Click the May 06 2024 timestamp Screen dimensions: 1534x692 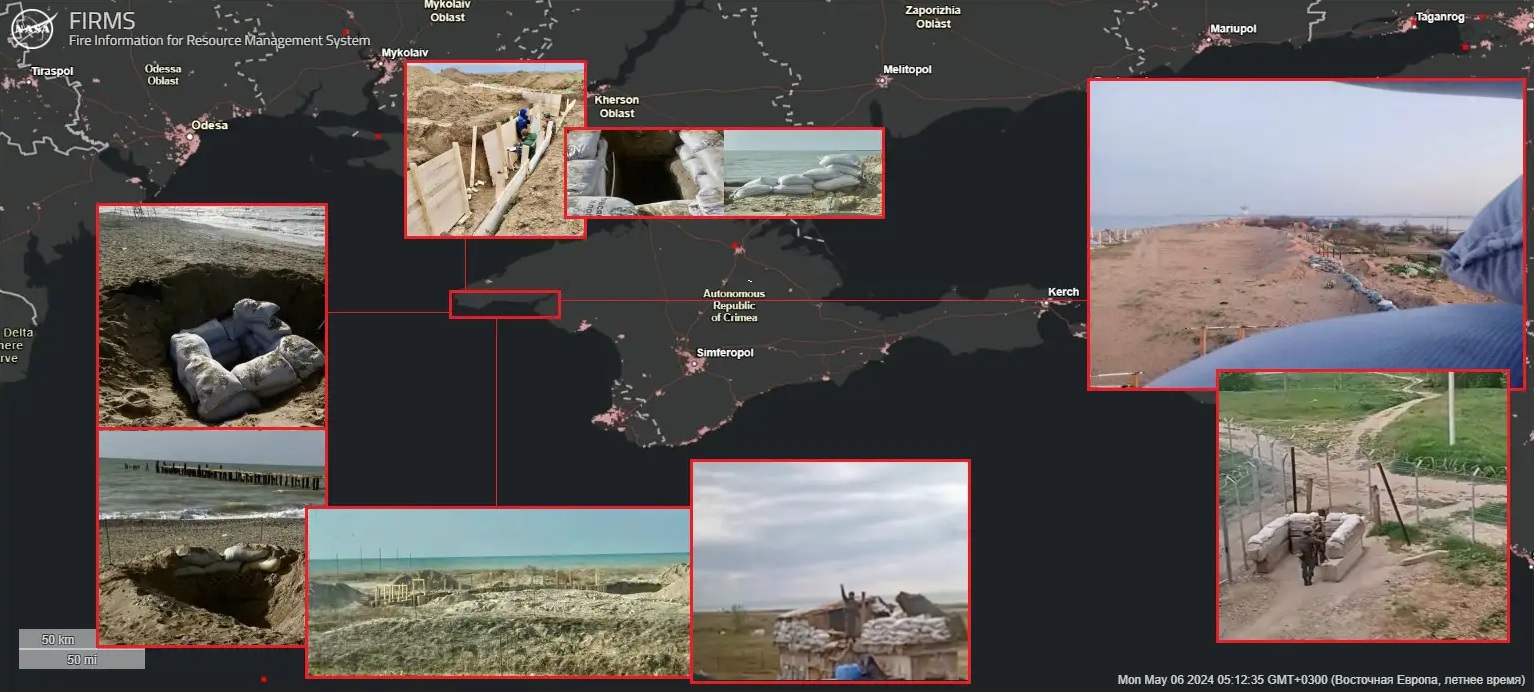pos(1320,680)
